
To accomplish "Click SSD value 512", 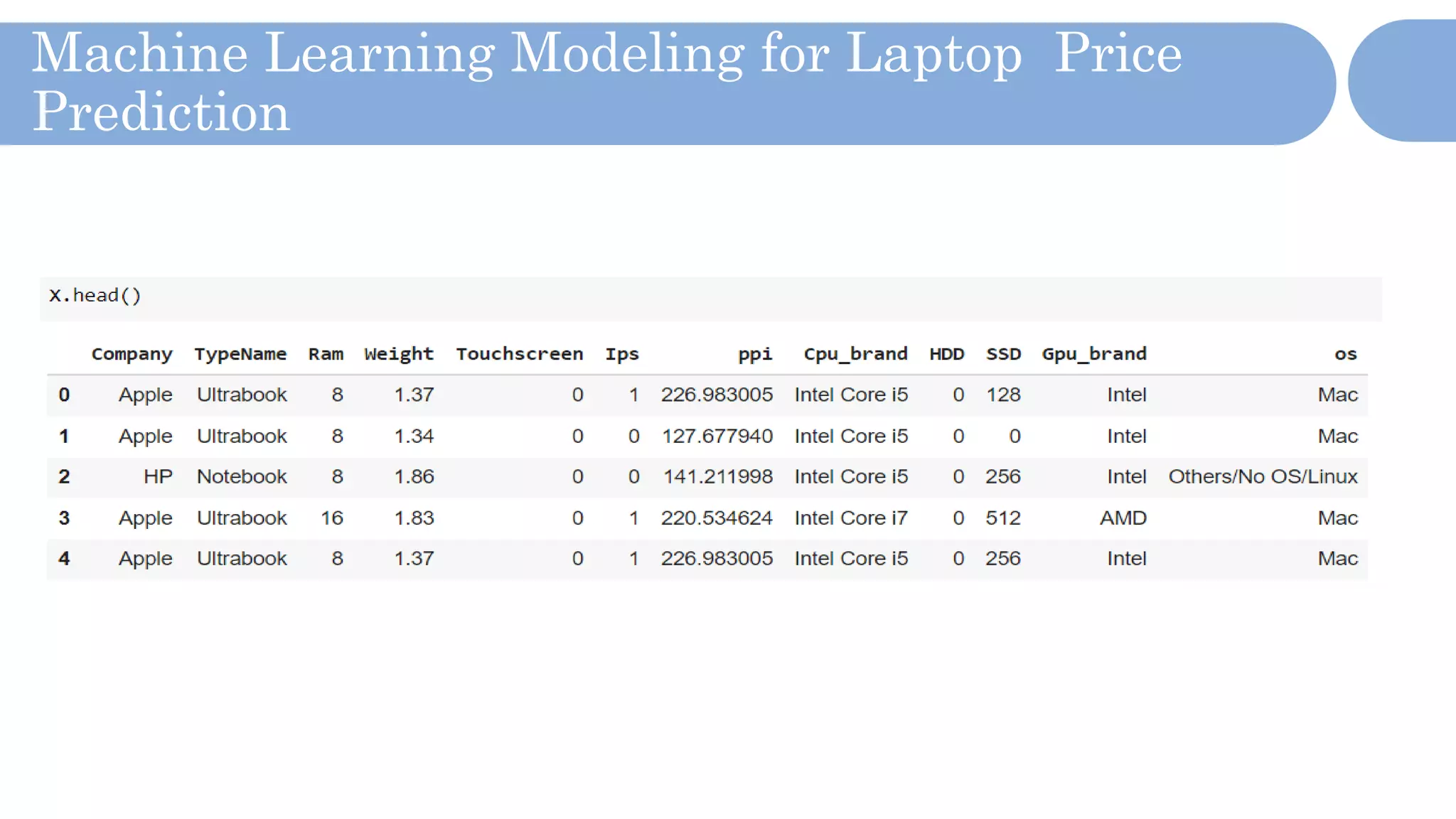I will pyautogui.click(x=1003, y=518).
